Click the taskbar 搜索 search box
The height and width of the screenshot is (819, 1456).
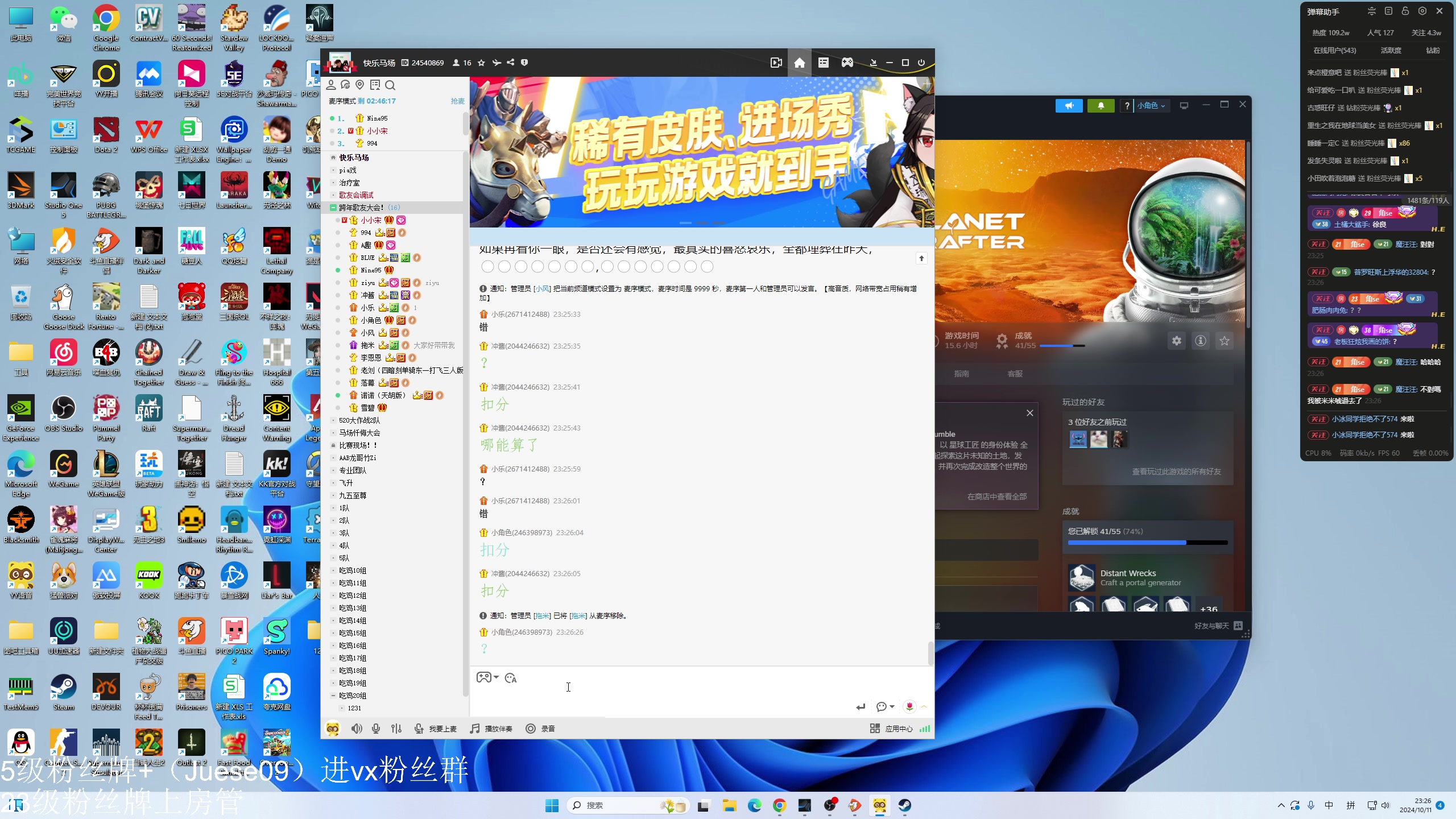tap(628, 805)
